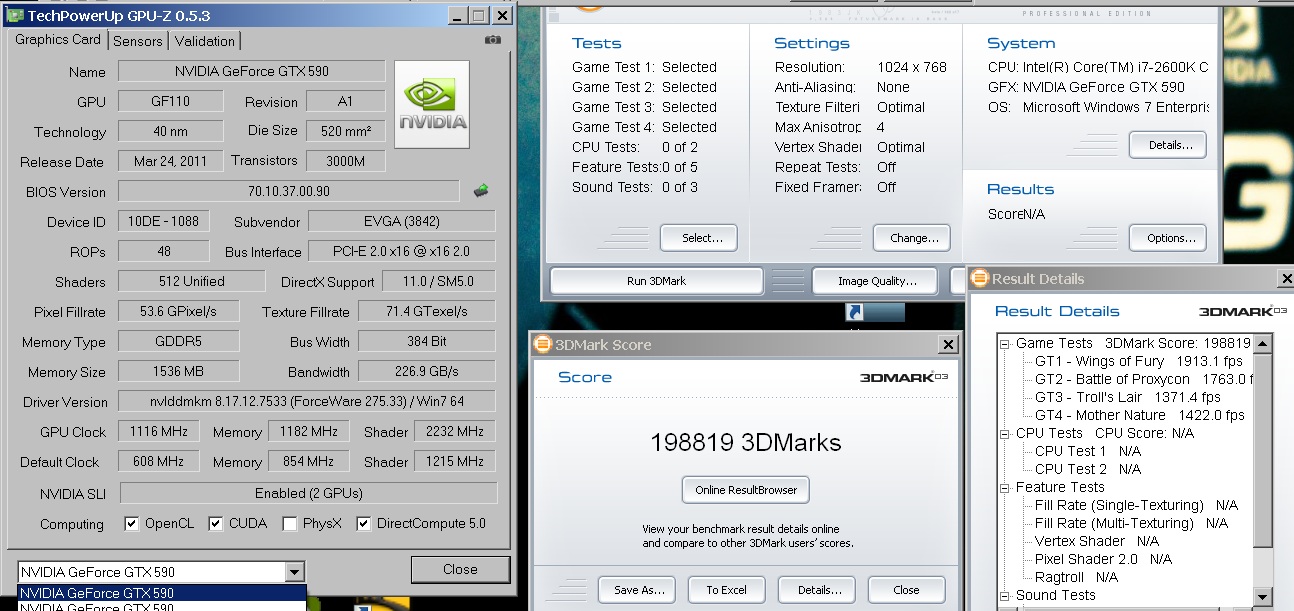The width and height of the screenshot is (1294, 611).
Task: Collapse the CPU Tests tree node
Action: coord(1005,433)
